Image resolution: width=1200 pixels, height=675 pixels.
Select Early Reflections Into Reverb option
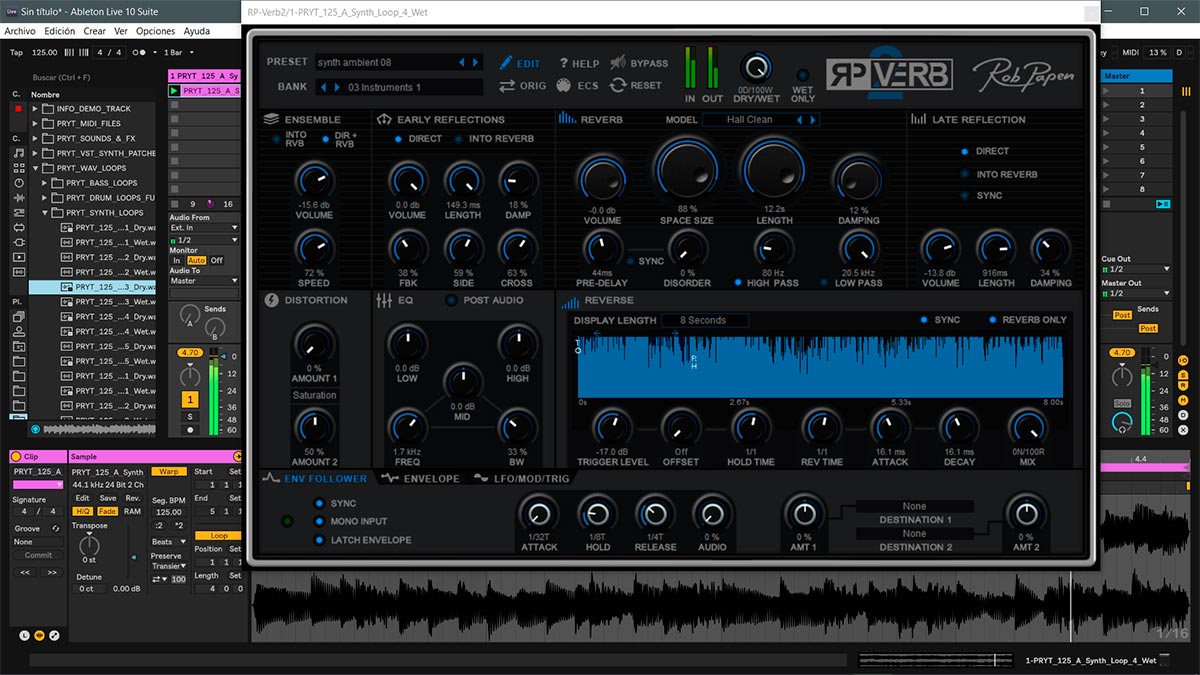click(458, 139)
